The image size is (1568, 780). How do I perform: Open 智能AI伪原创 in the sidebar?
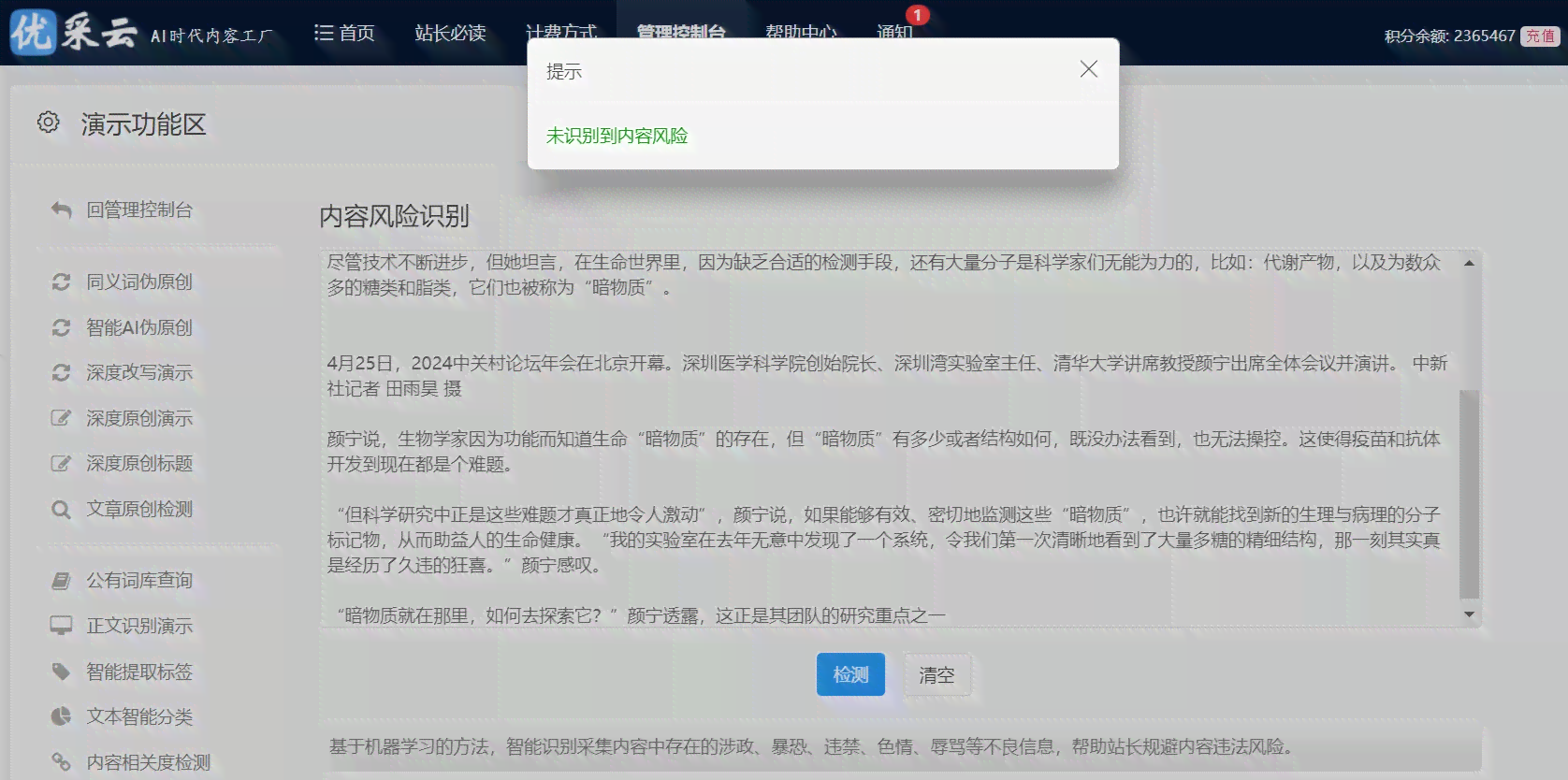coord(139,327)
